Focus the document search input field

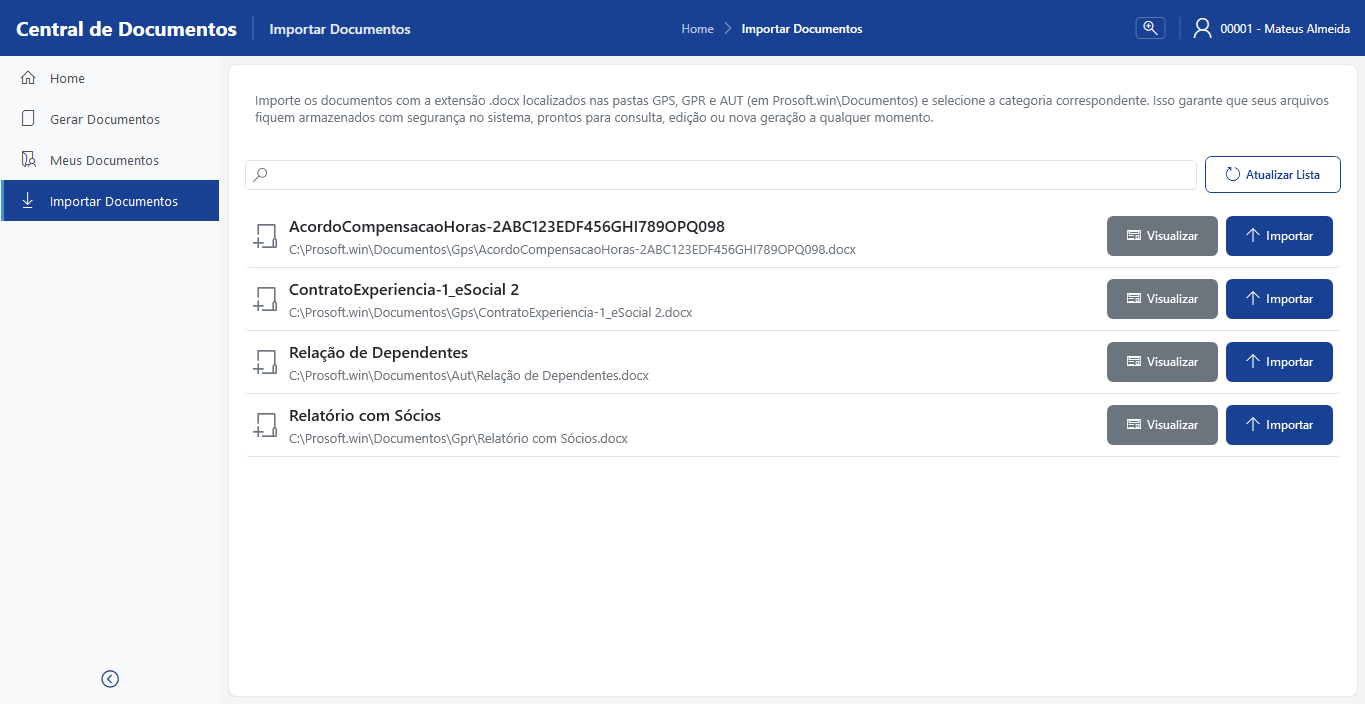[721, 175]
